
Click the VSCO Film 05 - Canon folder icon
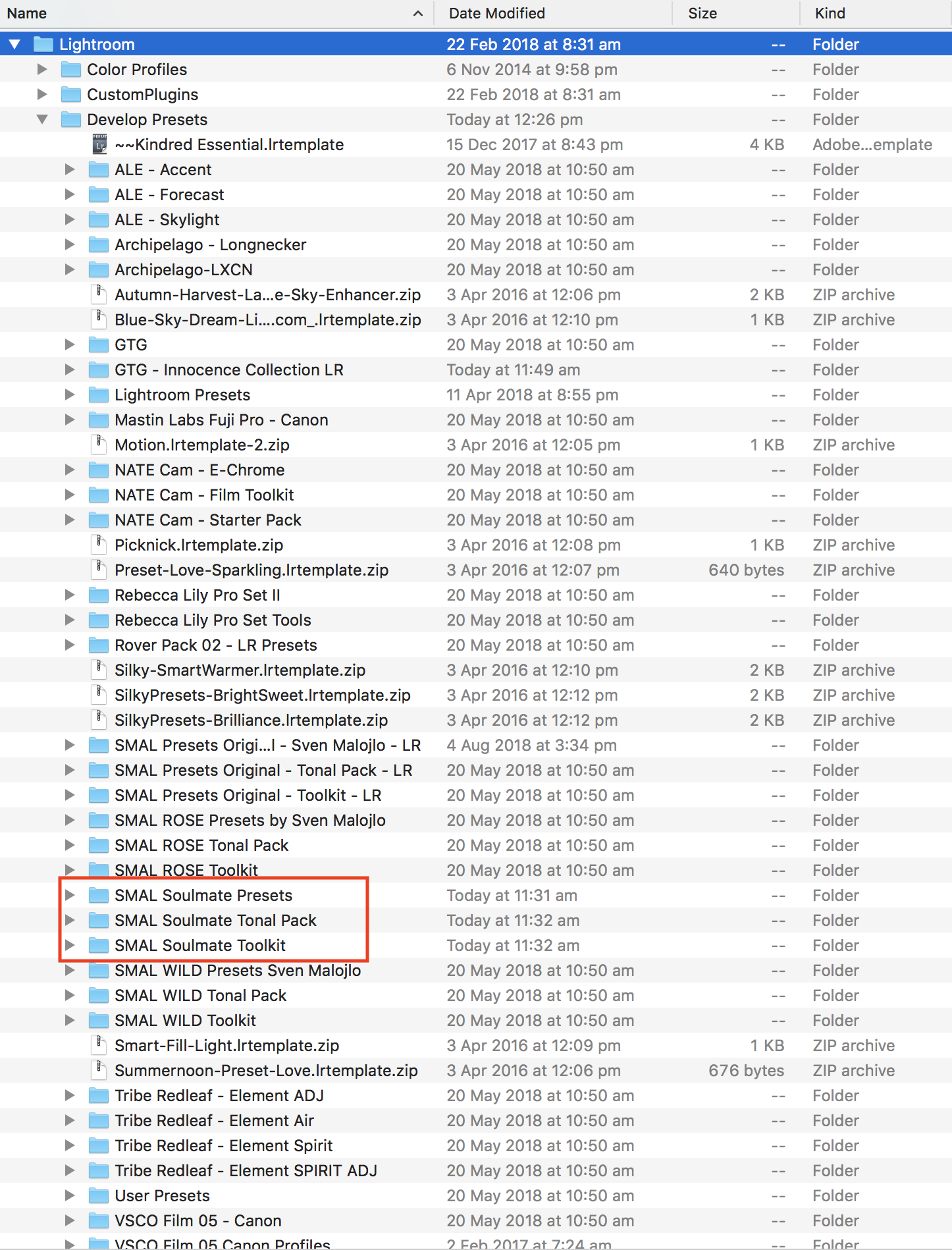tap(99, 1220)
